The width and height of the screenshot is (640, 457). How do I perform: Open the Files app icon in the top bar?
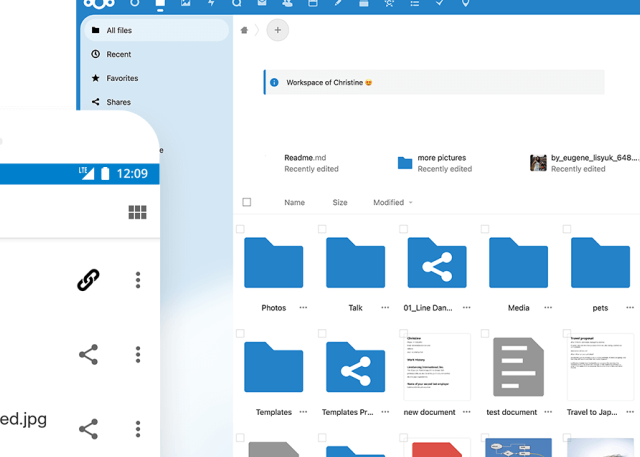[x=160, y=3]
